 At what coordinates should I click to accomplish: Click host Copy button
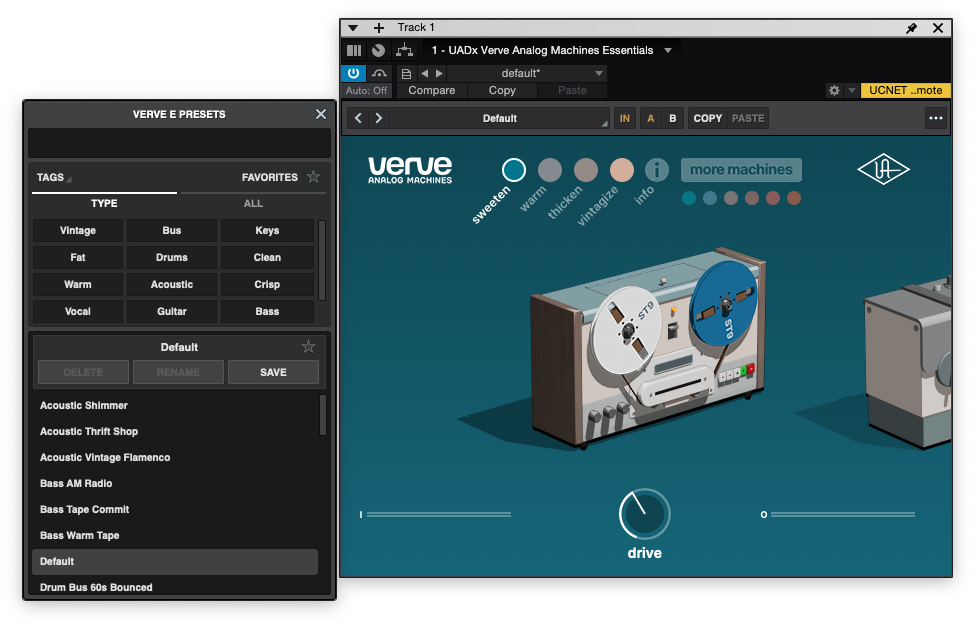[502, 91]
